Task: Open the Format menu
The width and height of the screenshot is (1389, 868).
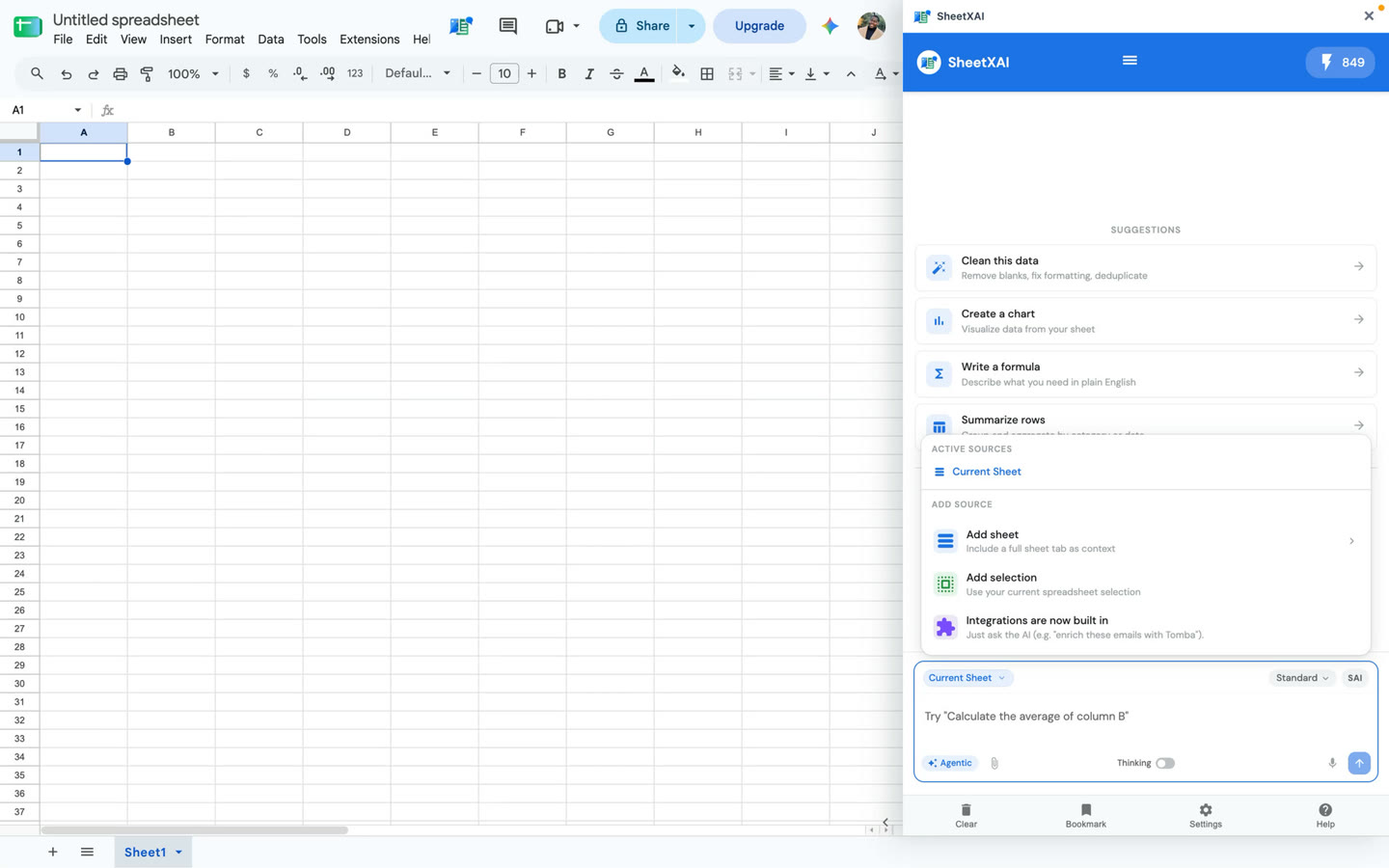Action: 225,40
